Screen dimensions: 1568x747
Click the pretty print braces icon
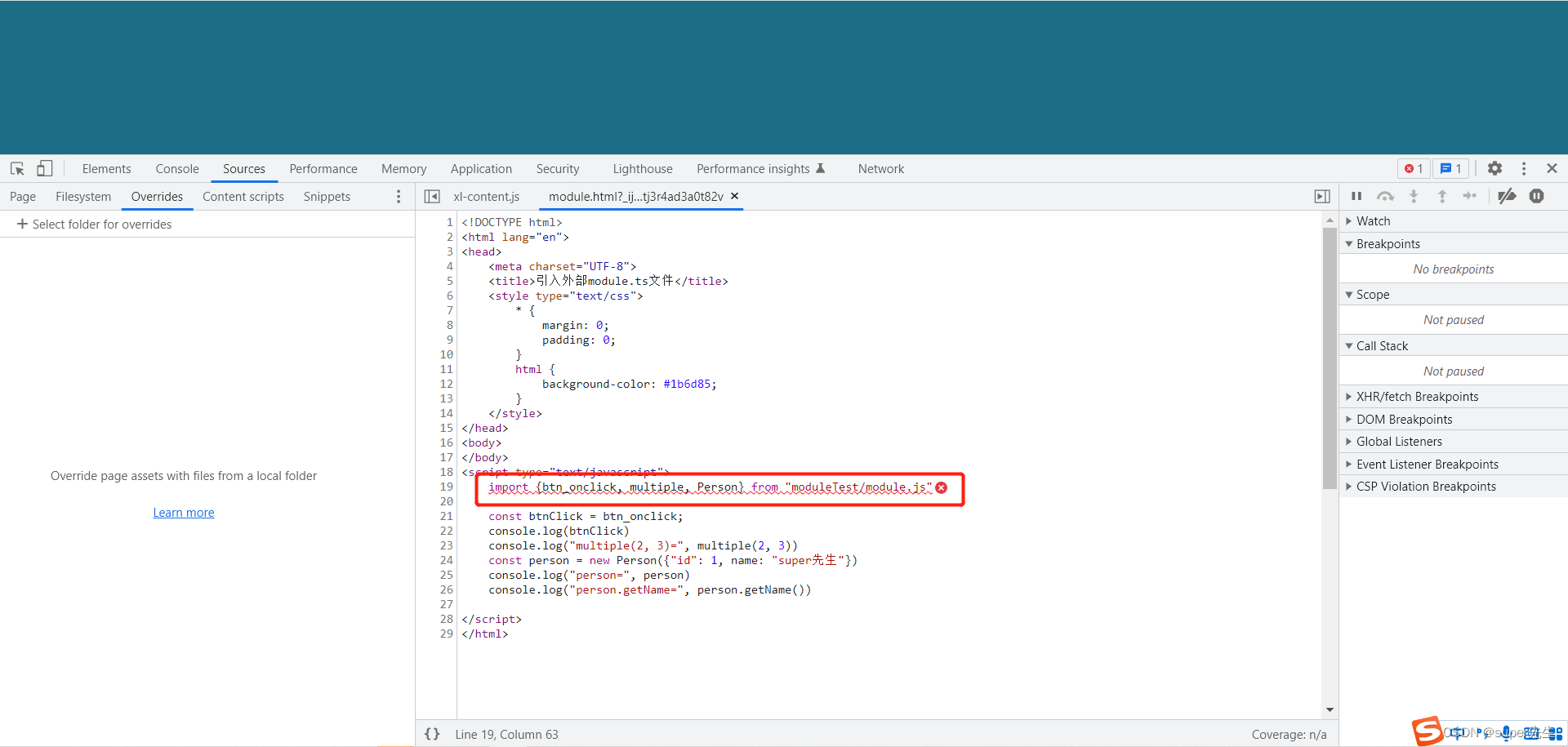pos(432,734)
